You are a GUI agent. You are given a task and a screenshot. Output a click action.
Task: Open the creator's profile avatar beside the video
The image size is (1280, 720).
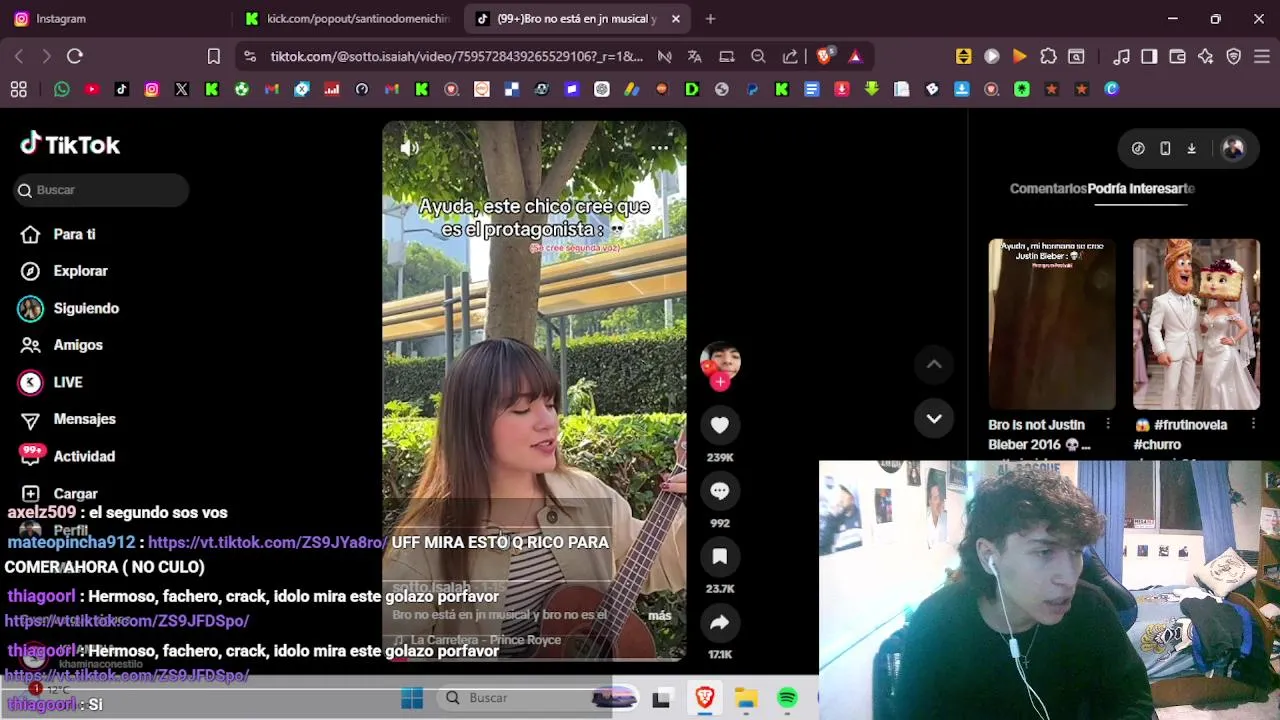tap(720, 360)
